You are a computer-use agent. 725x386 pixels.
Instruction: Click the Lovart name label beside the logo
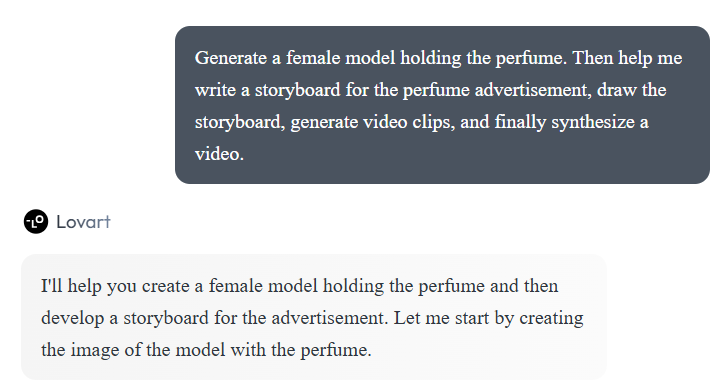pyautogui.click(x=83, y=222)
